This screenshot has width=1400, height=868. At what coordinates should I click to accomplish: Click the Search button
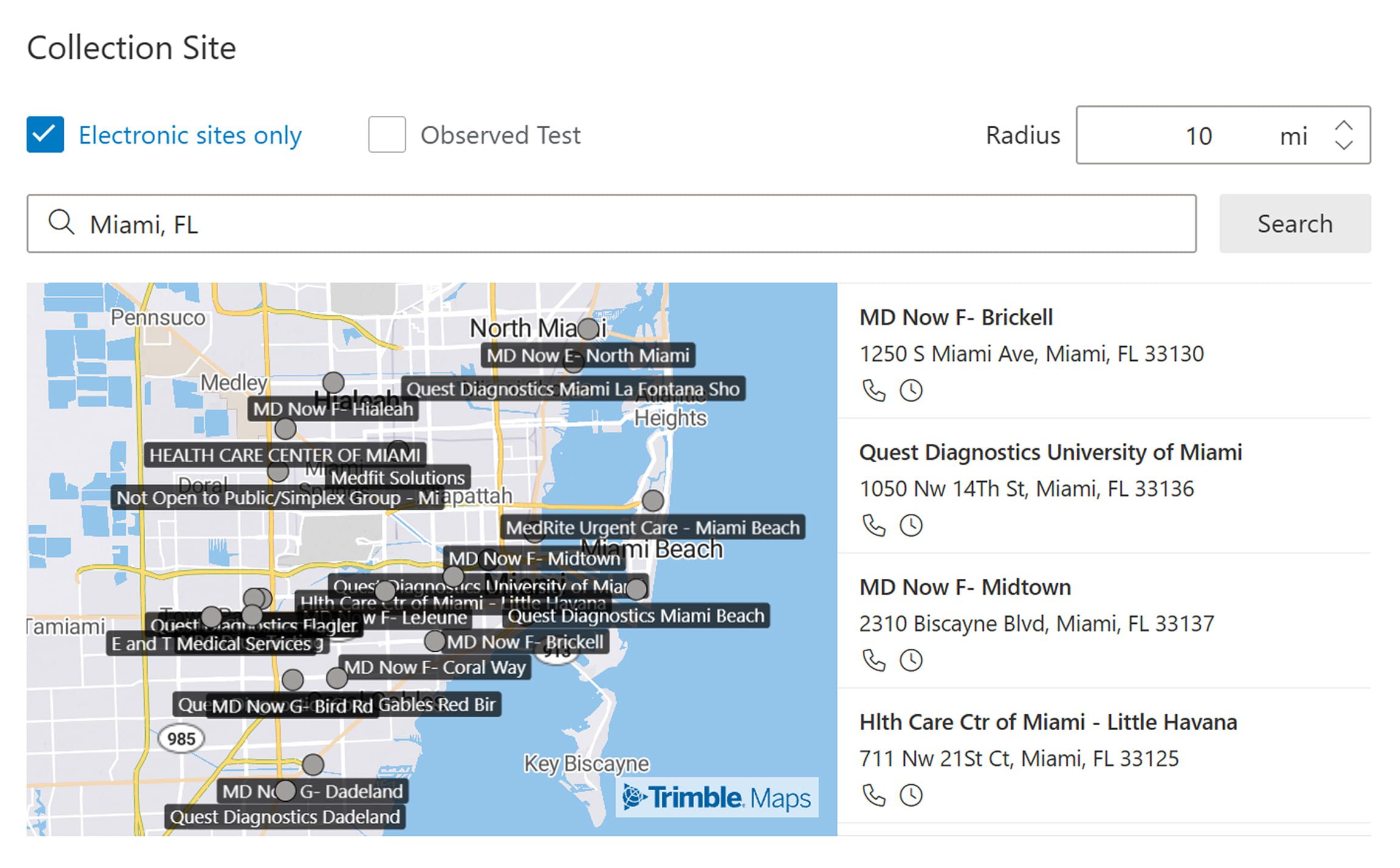point(1295,224)
